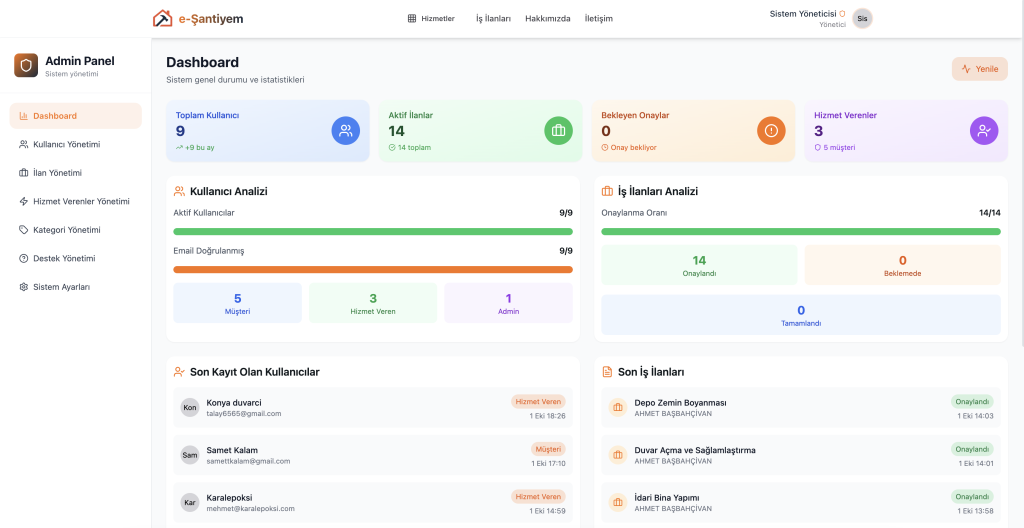This screenshot has width=1024, height=528.
Task: Select Kategori Yönetimi from the sidebar
Action: pos(66,230)
